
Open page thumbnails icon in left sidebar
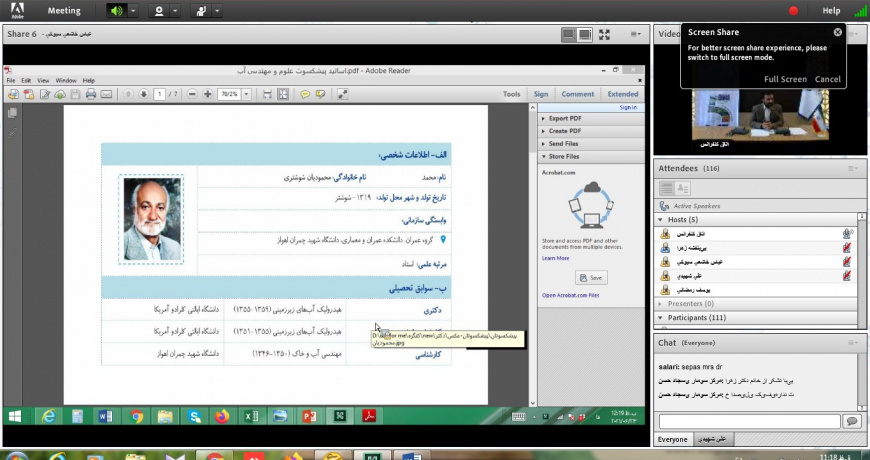click(12, 113)
